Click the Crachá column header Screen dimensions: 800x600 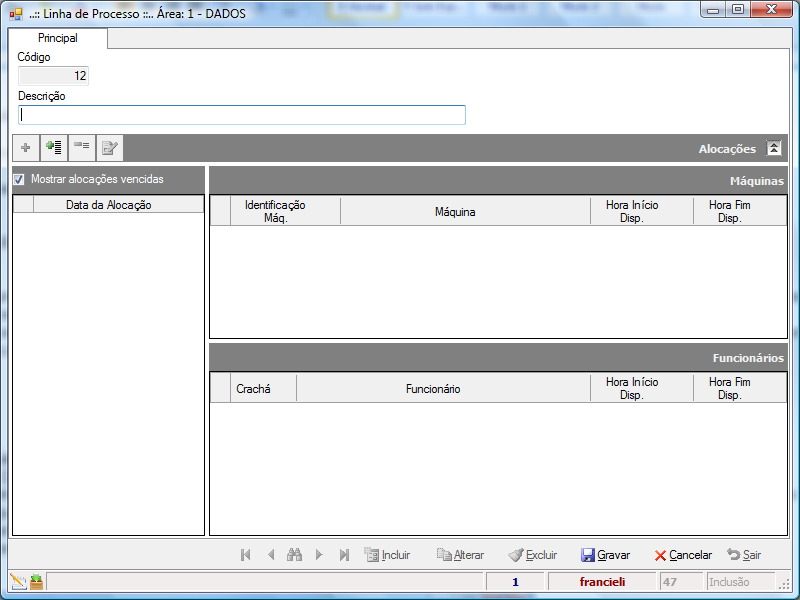point(263,388)
